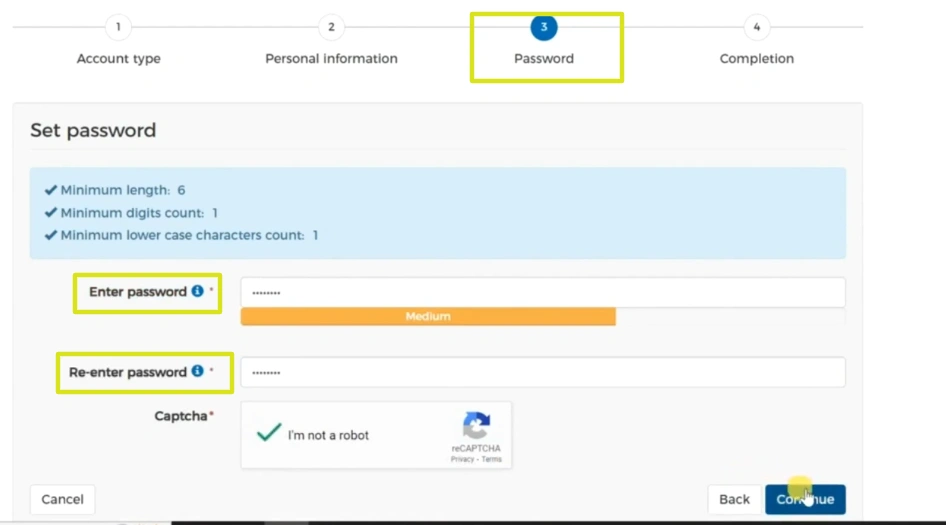The image size is (946, 525).
Task: Click the checkmark next to Minimum length
Action: pyautogui.click(x=51, y=190)
